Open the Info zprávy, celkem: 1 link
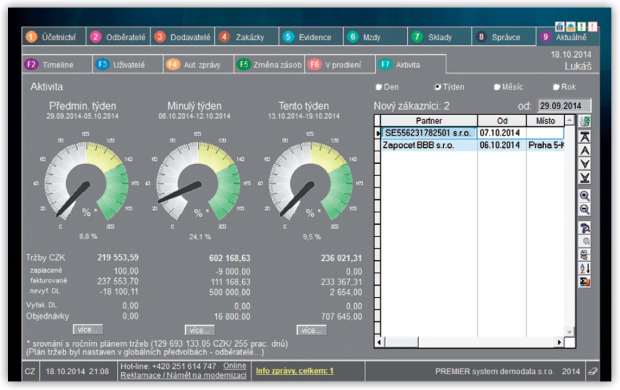Viewport: 620px width, 390px height. 295,371
